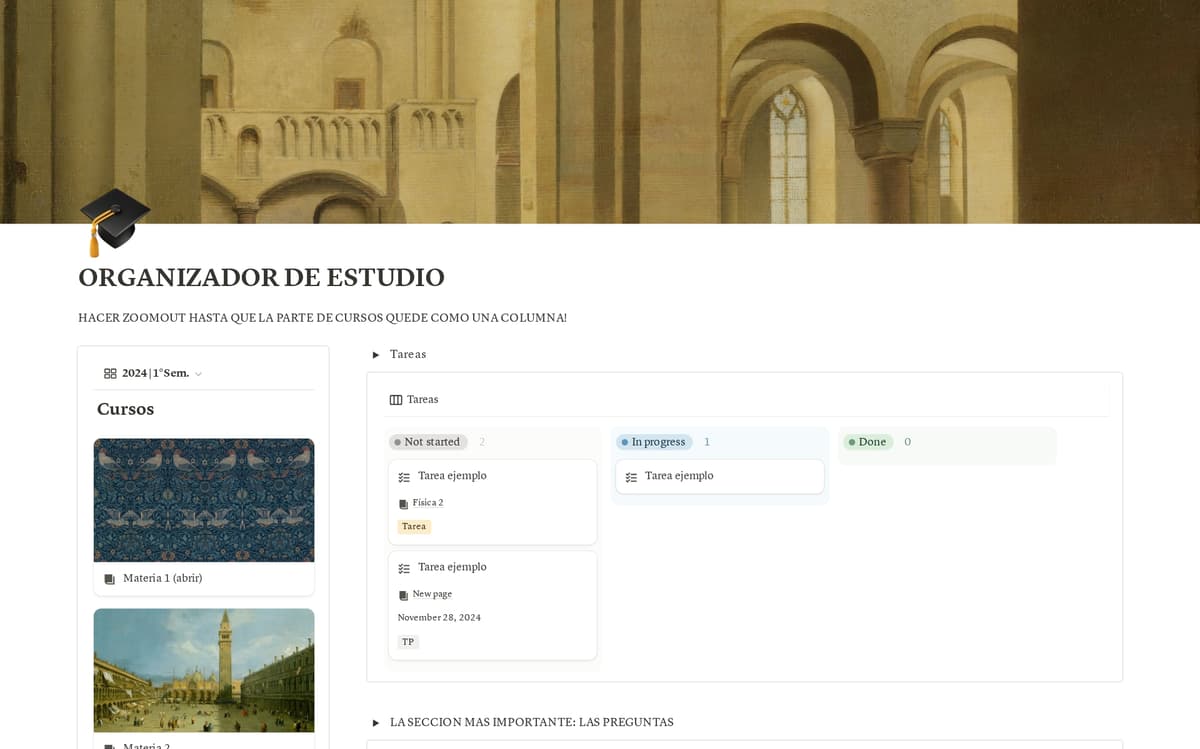Click the gray status dot in Not started header
This screenshot has height=749, width=1200.
click(x=400, y=441)
